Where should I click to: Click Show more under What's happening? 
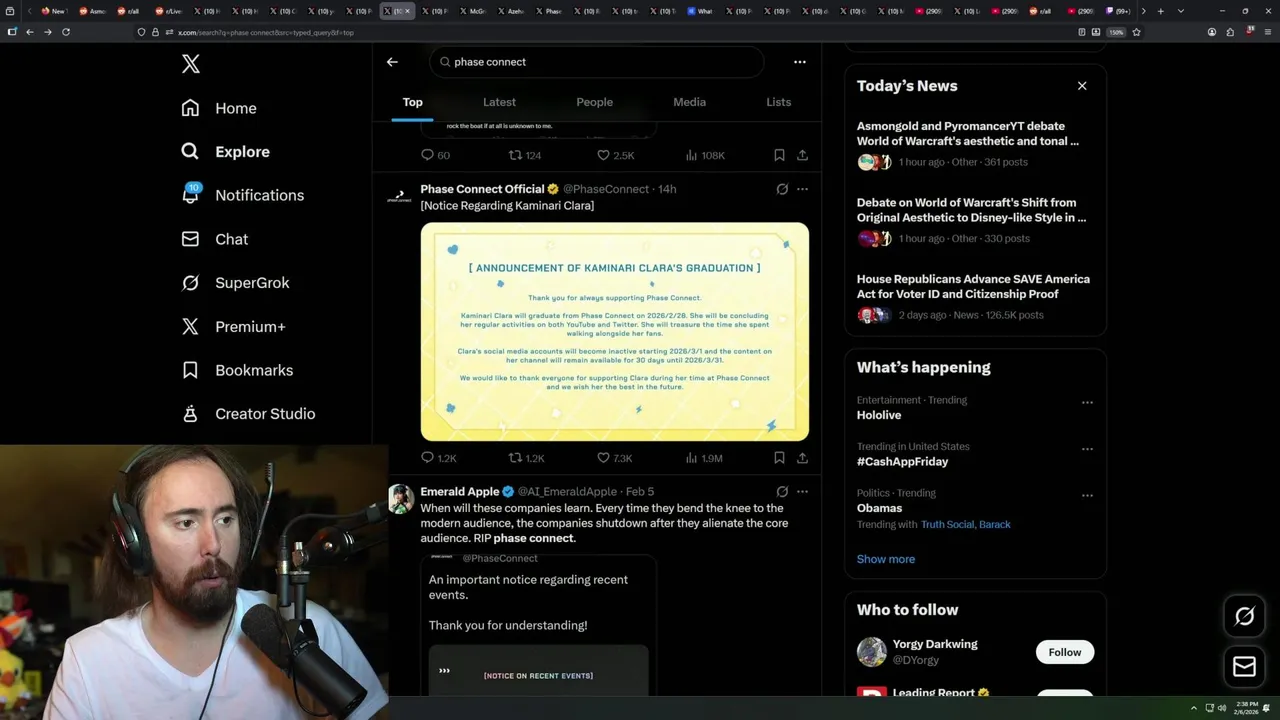pos(886,559)
